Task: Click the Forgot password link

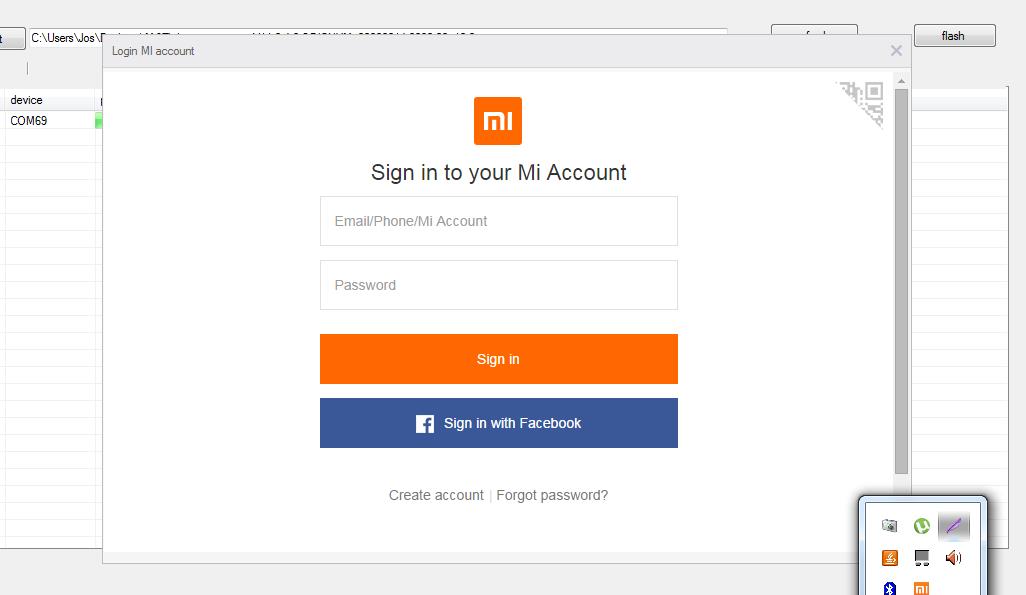Action: pyautogui.click(x=552, y=495)
